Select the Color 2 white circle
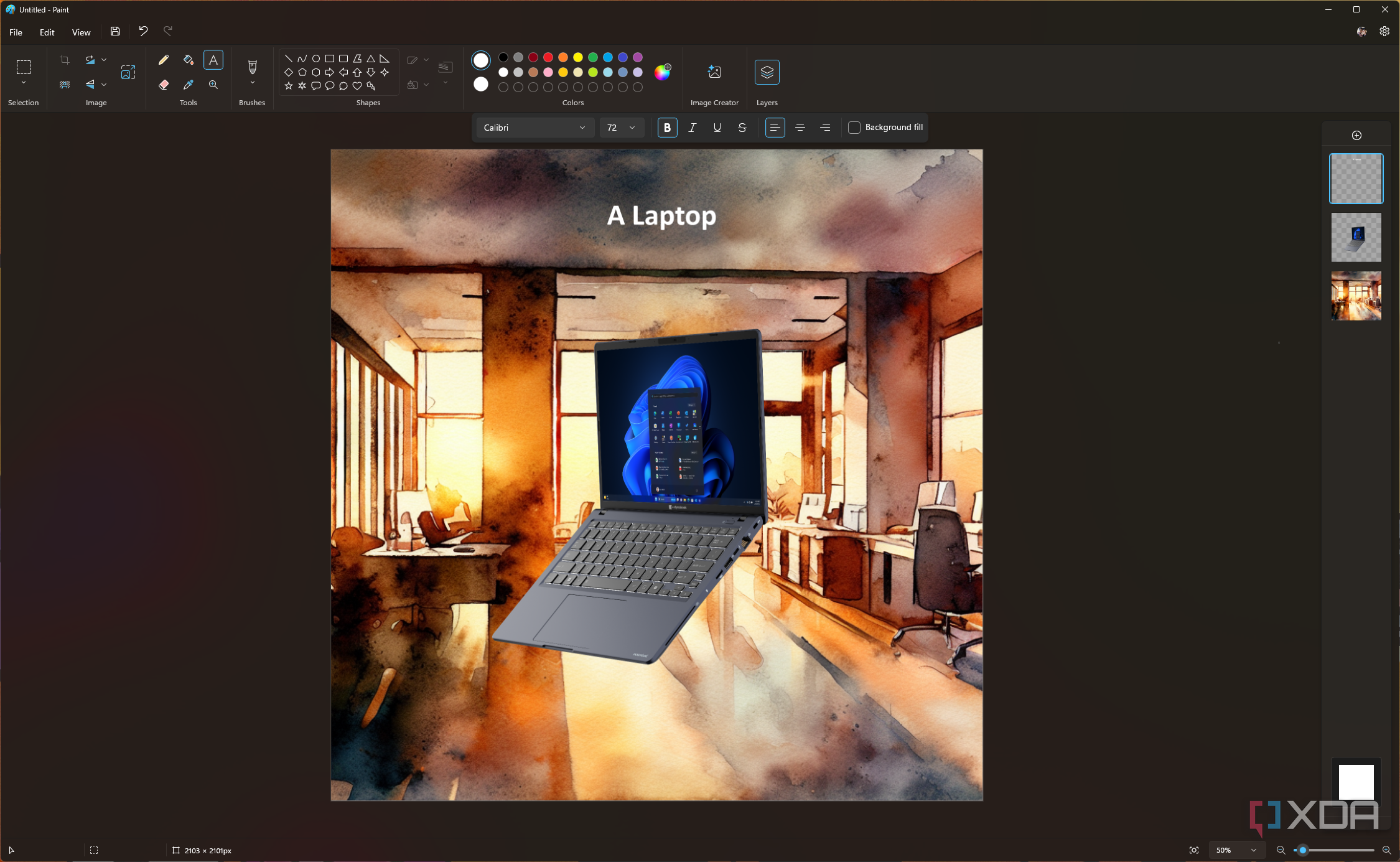 tap(481, 84)
